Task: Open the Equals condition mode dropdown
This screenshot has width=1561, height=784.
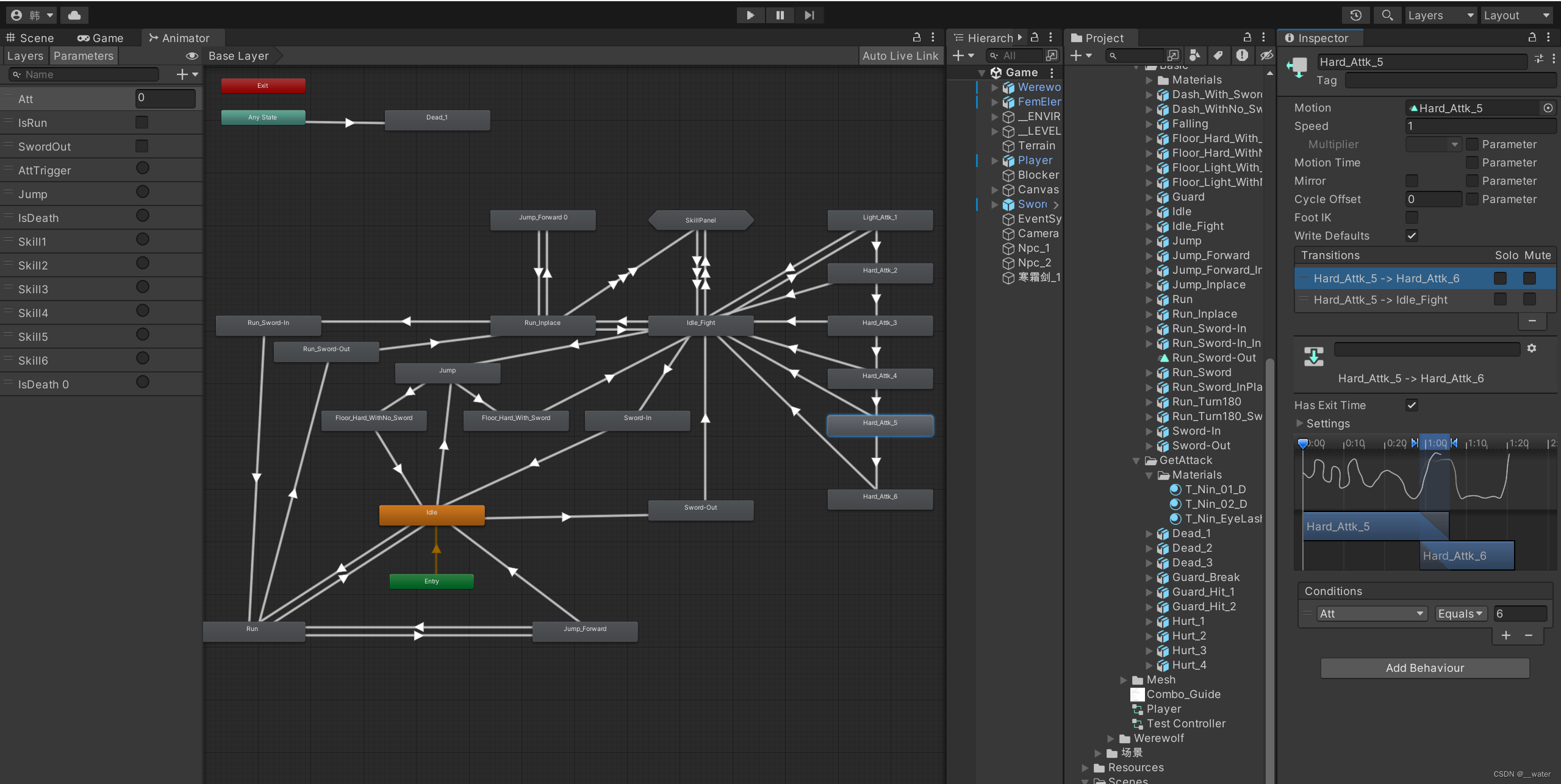Action: (1460, 613)
